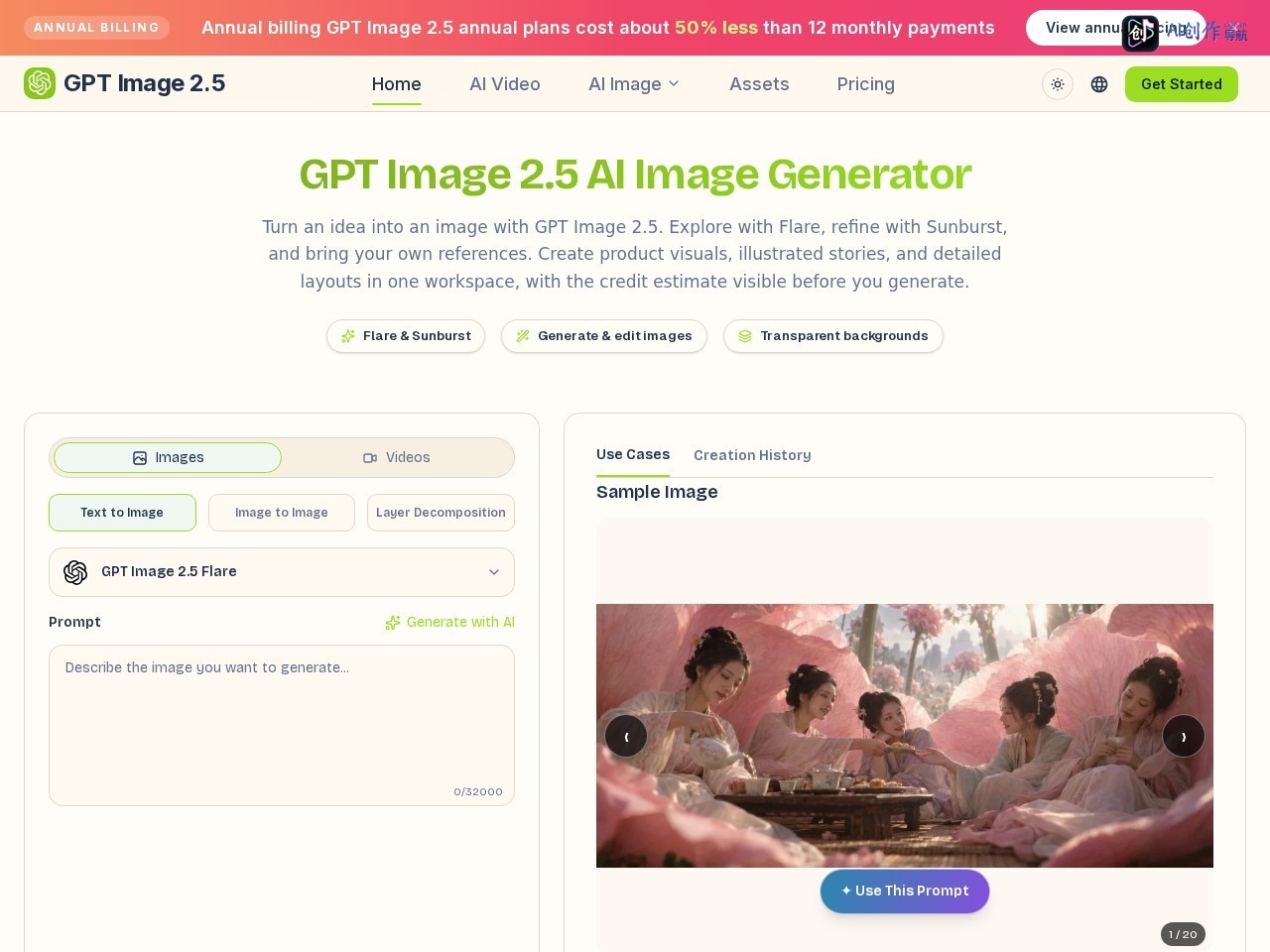
Task: Click into the prompt description text box
Action: pos(282,726)
